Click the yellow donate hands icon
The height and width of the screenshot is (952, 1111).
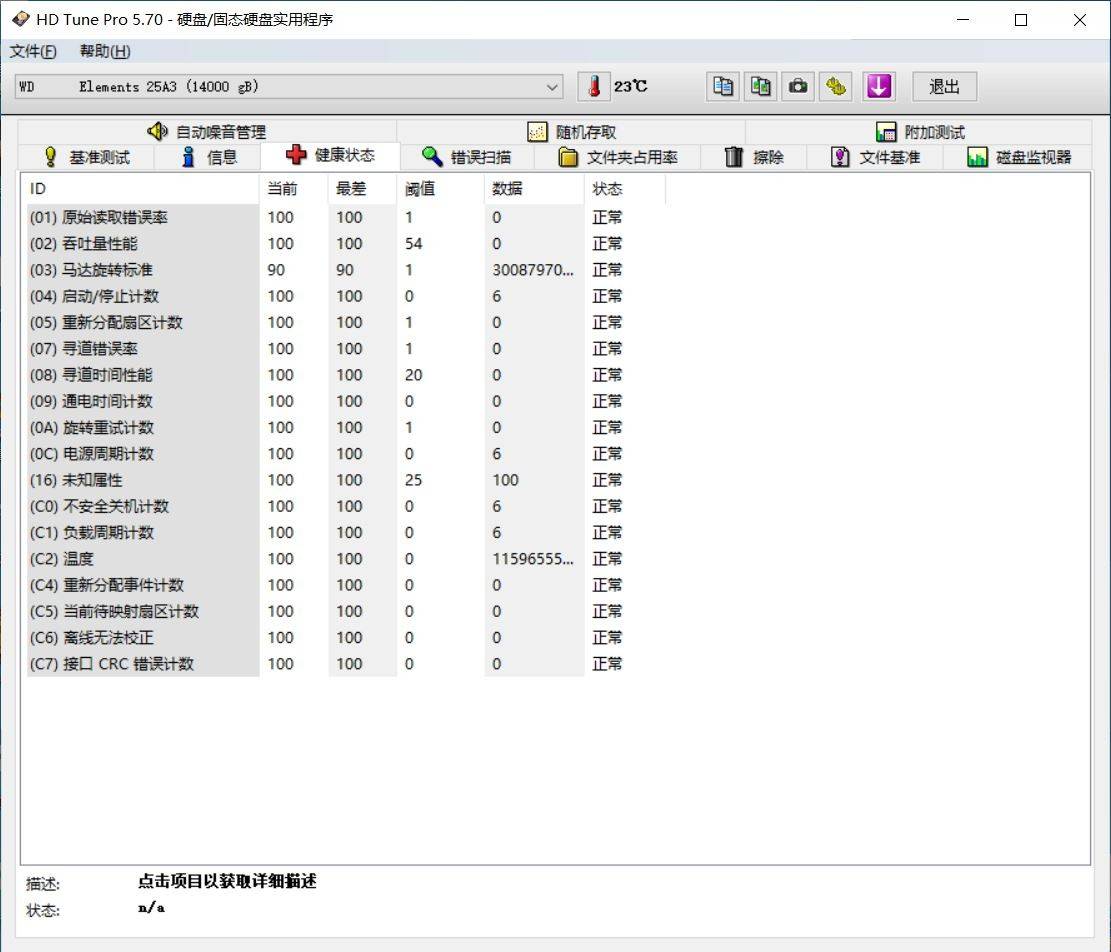(x=836, y=86)
